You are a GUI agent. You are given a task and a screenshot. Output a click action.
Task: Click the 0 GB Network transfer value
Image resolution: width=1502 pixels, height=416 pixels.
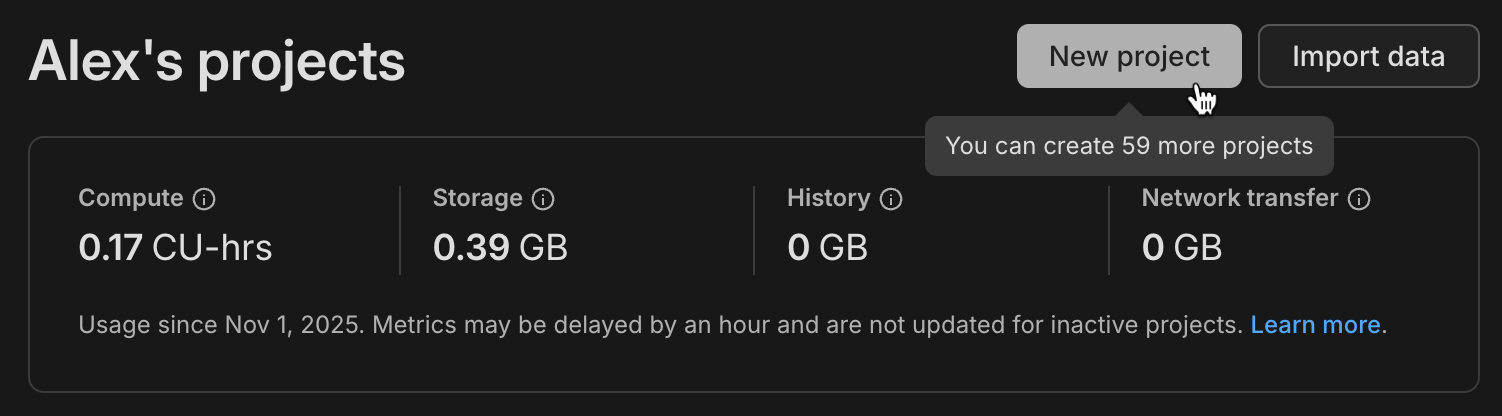click(1181, 247)
